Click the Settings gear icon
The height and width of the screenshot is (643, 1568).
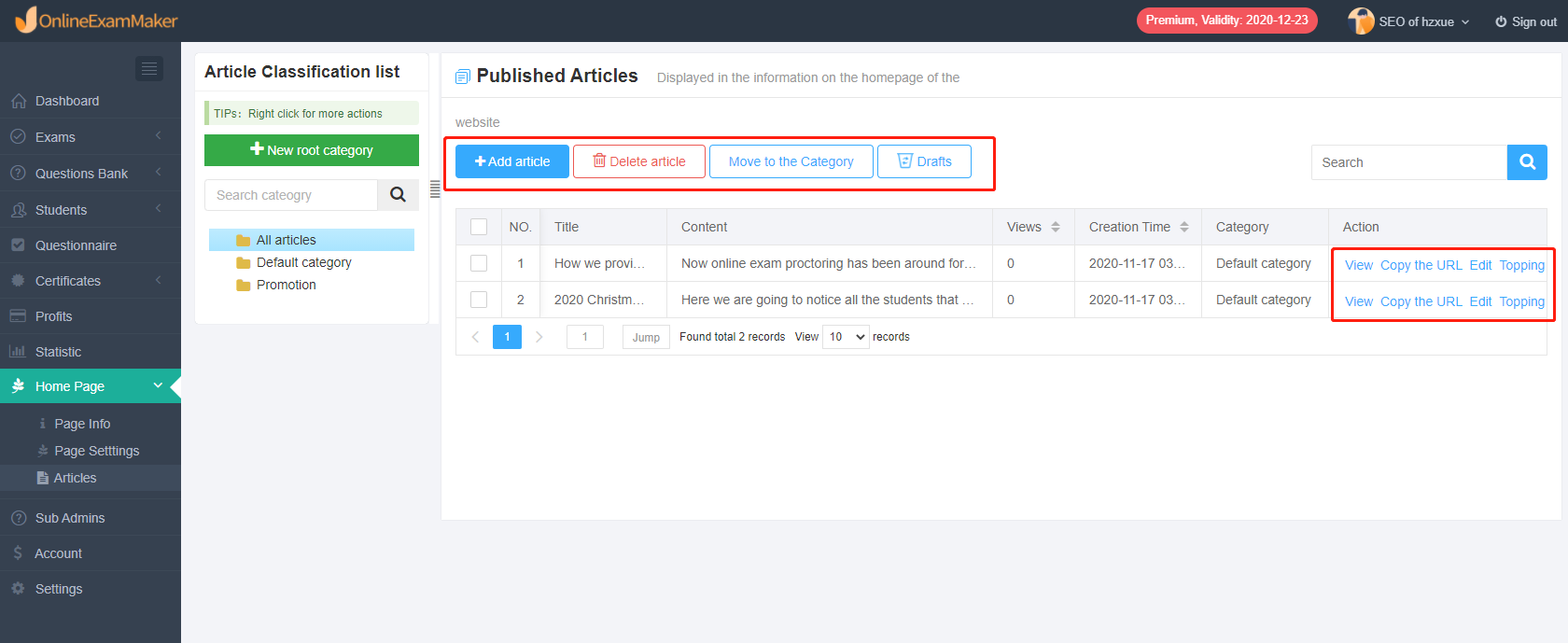click(x=18, y=589)
